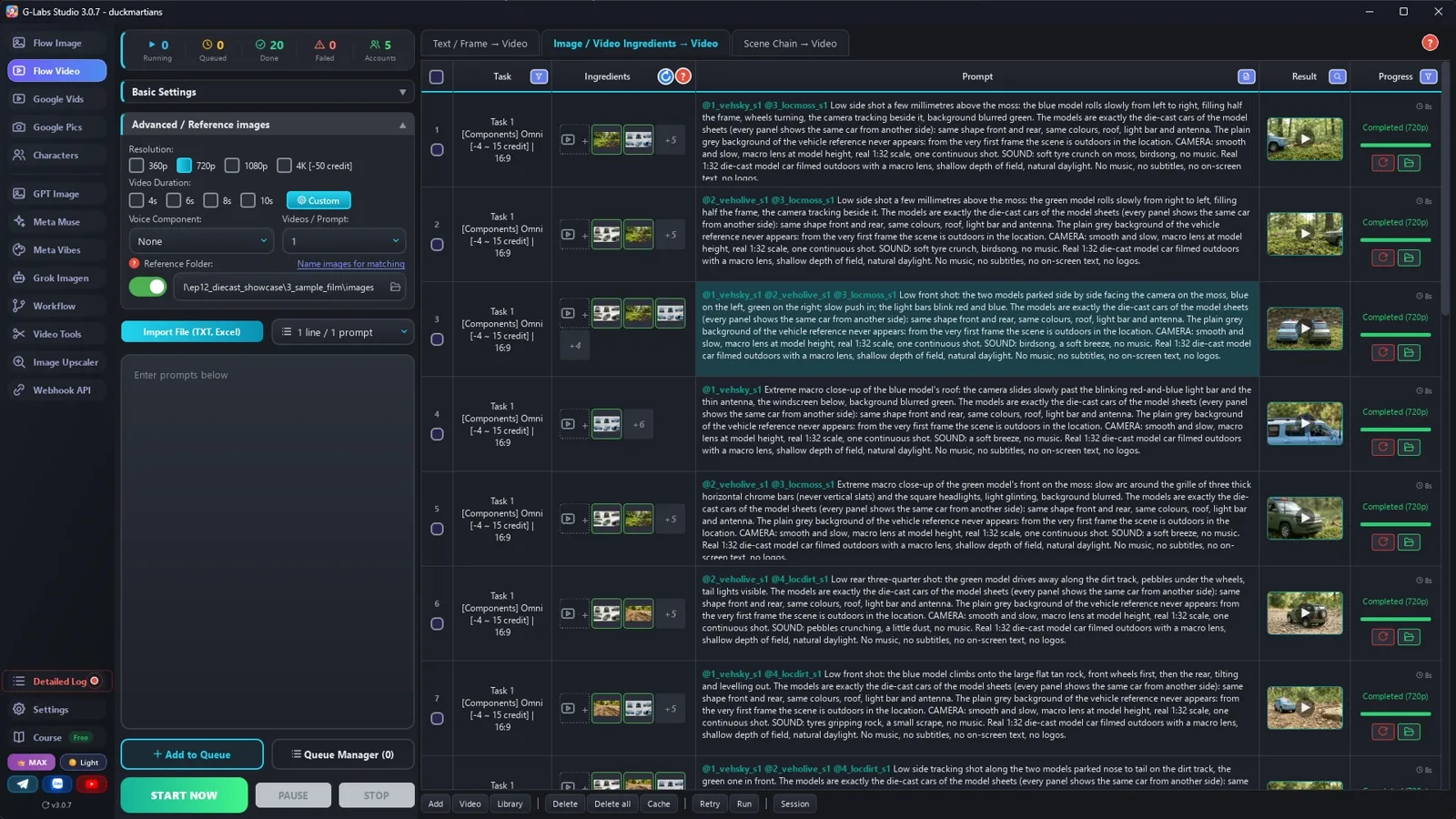
Task: Click the red help icon at top right
Action: (x=1430, y=43)
